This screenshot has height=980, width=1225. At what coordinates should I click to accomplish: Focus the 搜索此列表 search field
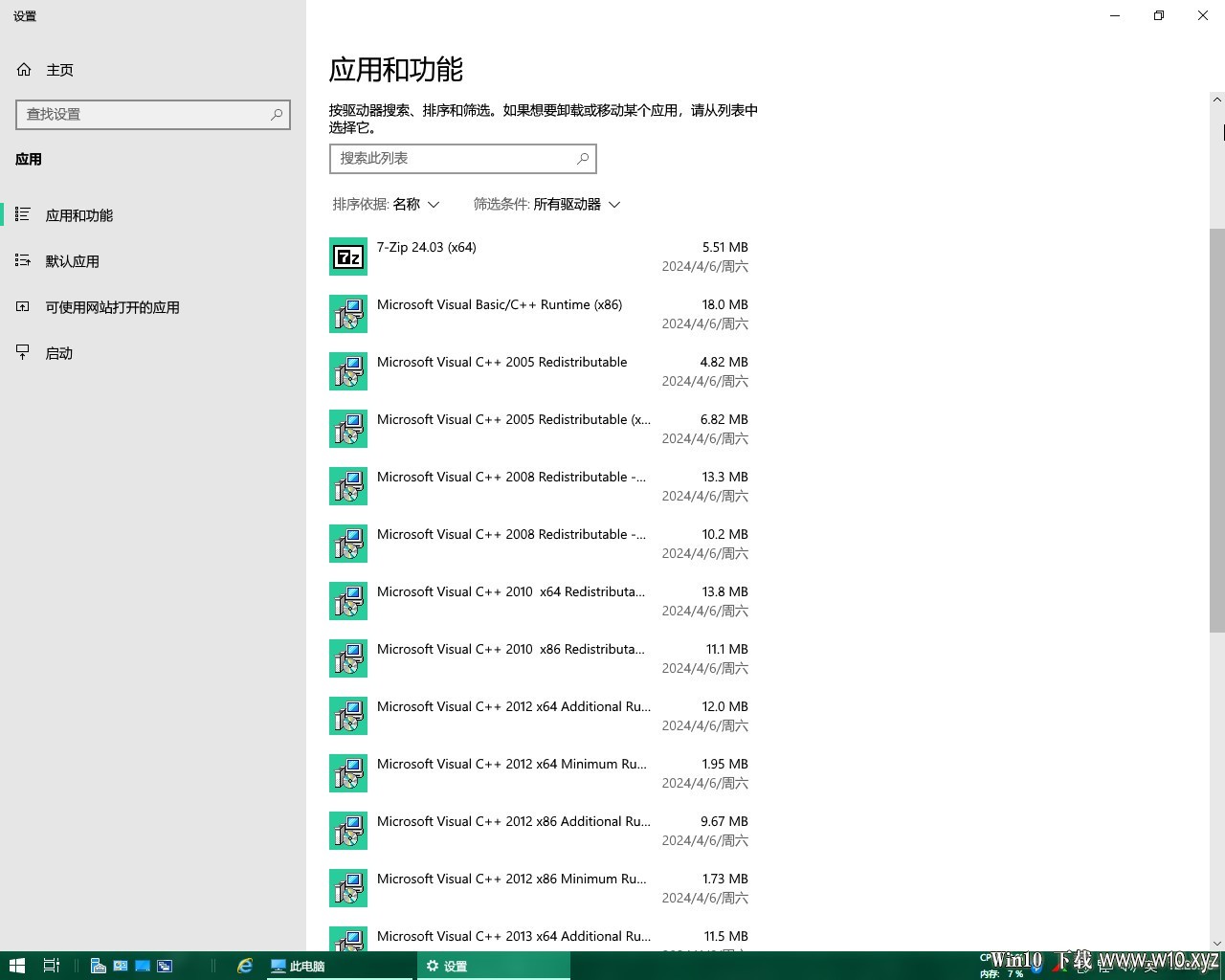point(463,158)
